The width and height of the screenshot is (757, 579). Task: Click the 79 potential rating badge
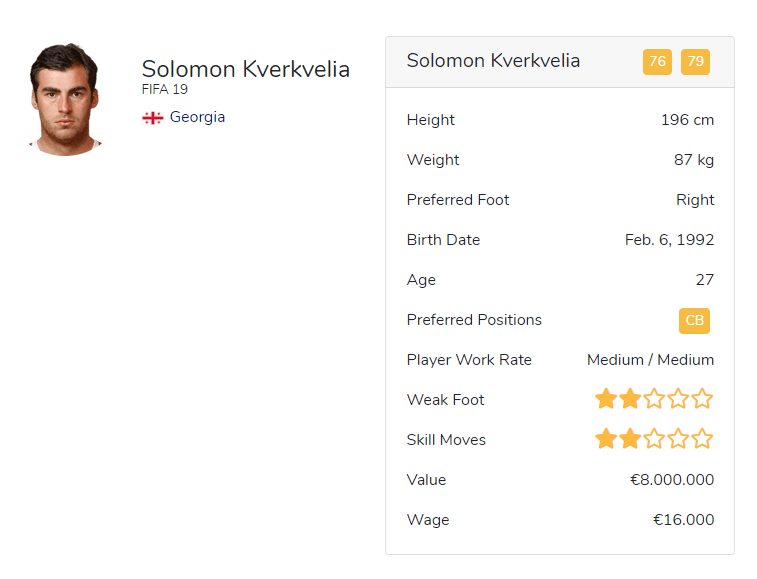coord(695,62)
